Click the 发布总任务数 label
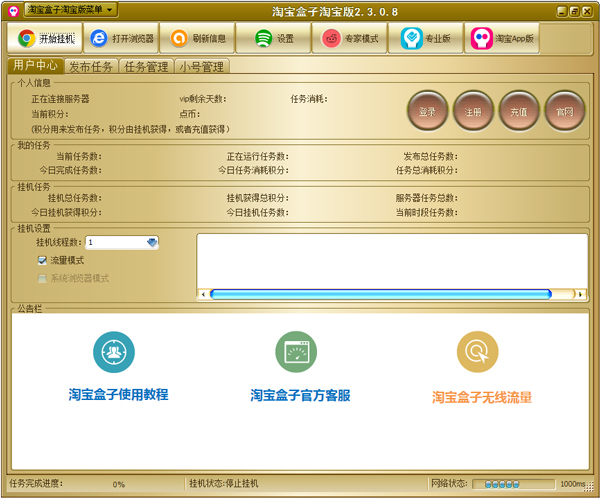600x498 pixels. pos(430,157)
